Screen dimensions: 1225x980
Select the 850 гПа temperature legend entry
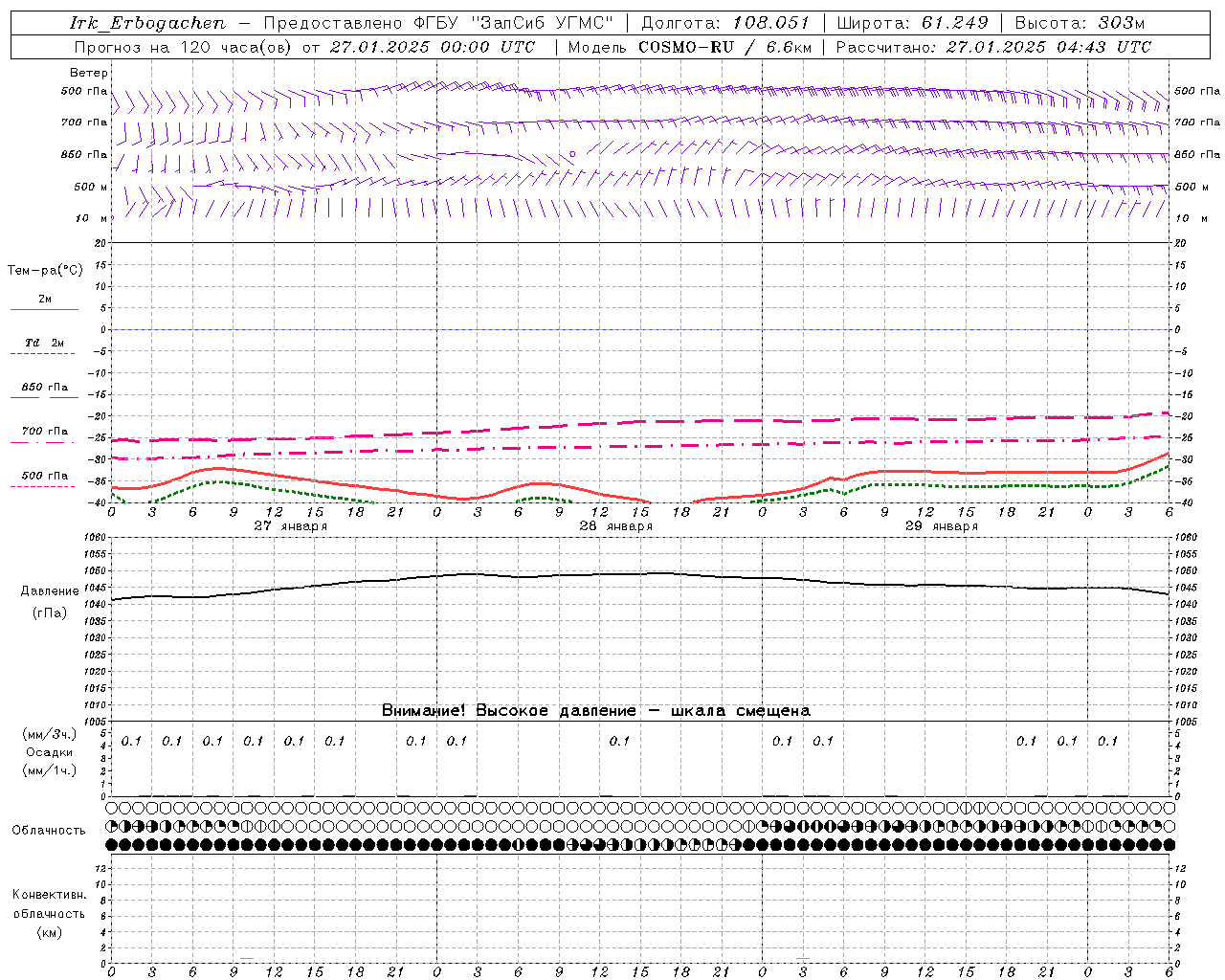[x=45, y=387]
